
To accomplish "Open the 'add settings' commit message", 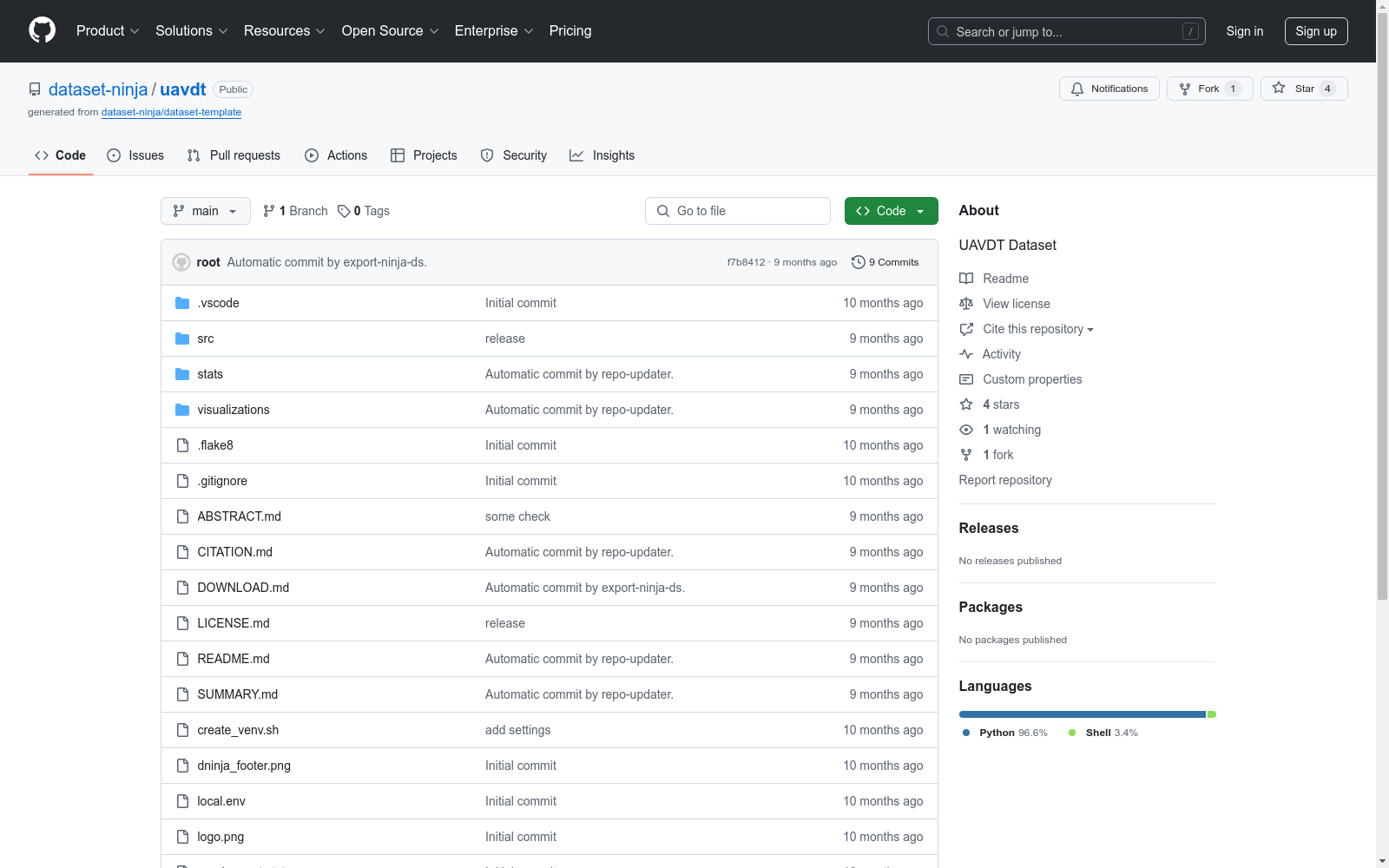I will point(517,730).
